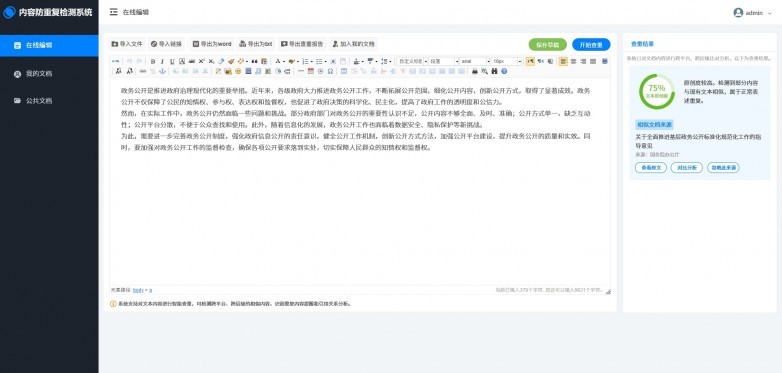
Task: Click the 导入链接 button
Action: click(167, 44)
